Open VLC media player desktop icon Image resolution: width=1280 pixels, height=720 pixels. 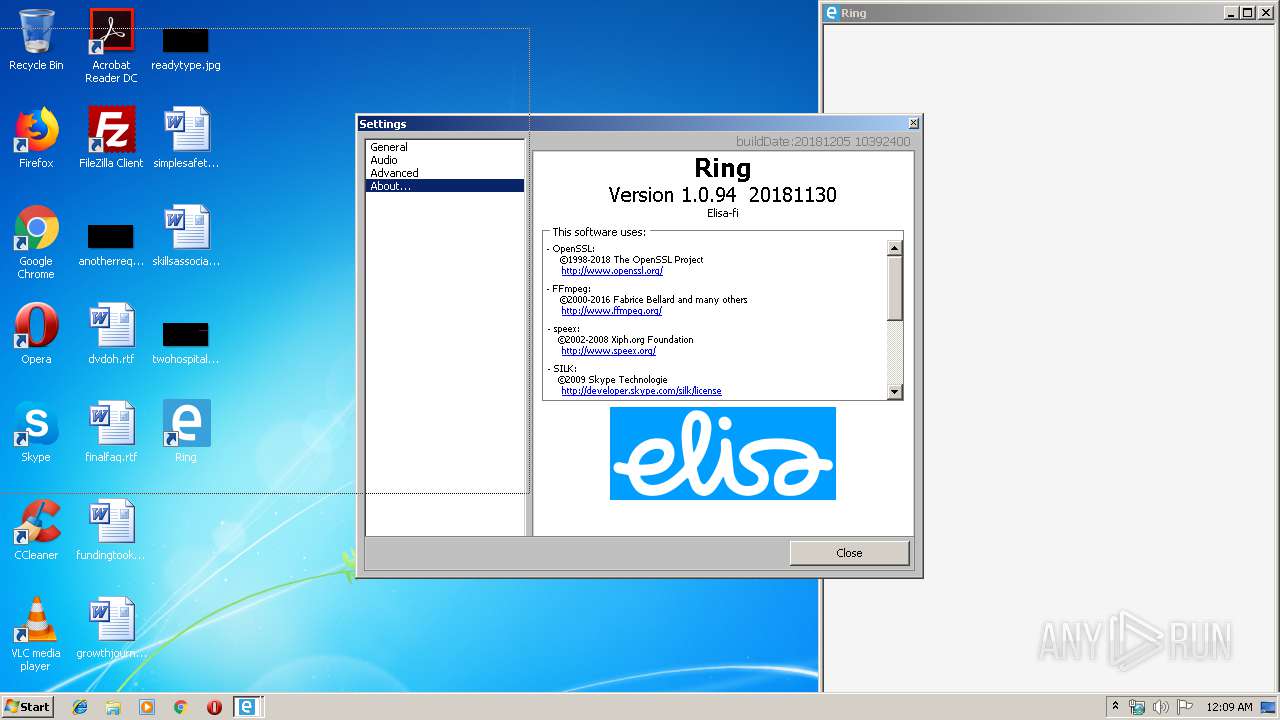click(x=36, y=634)
